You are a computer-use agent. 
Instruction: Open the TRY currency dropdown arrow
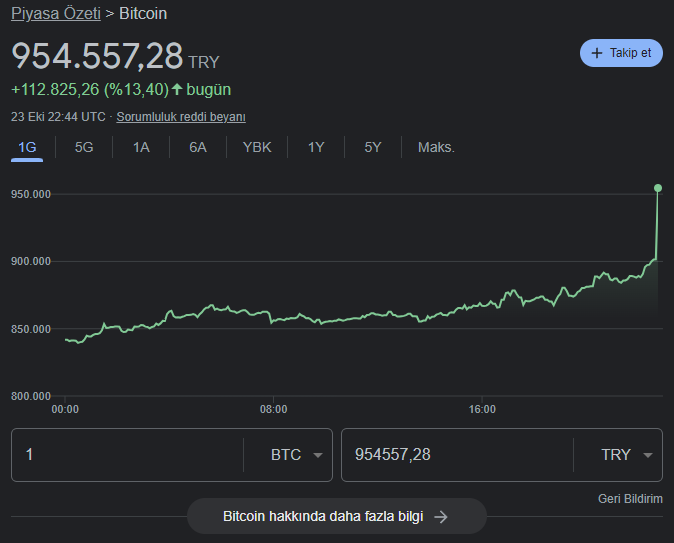(648, 455)
